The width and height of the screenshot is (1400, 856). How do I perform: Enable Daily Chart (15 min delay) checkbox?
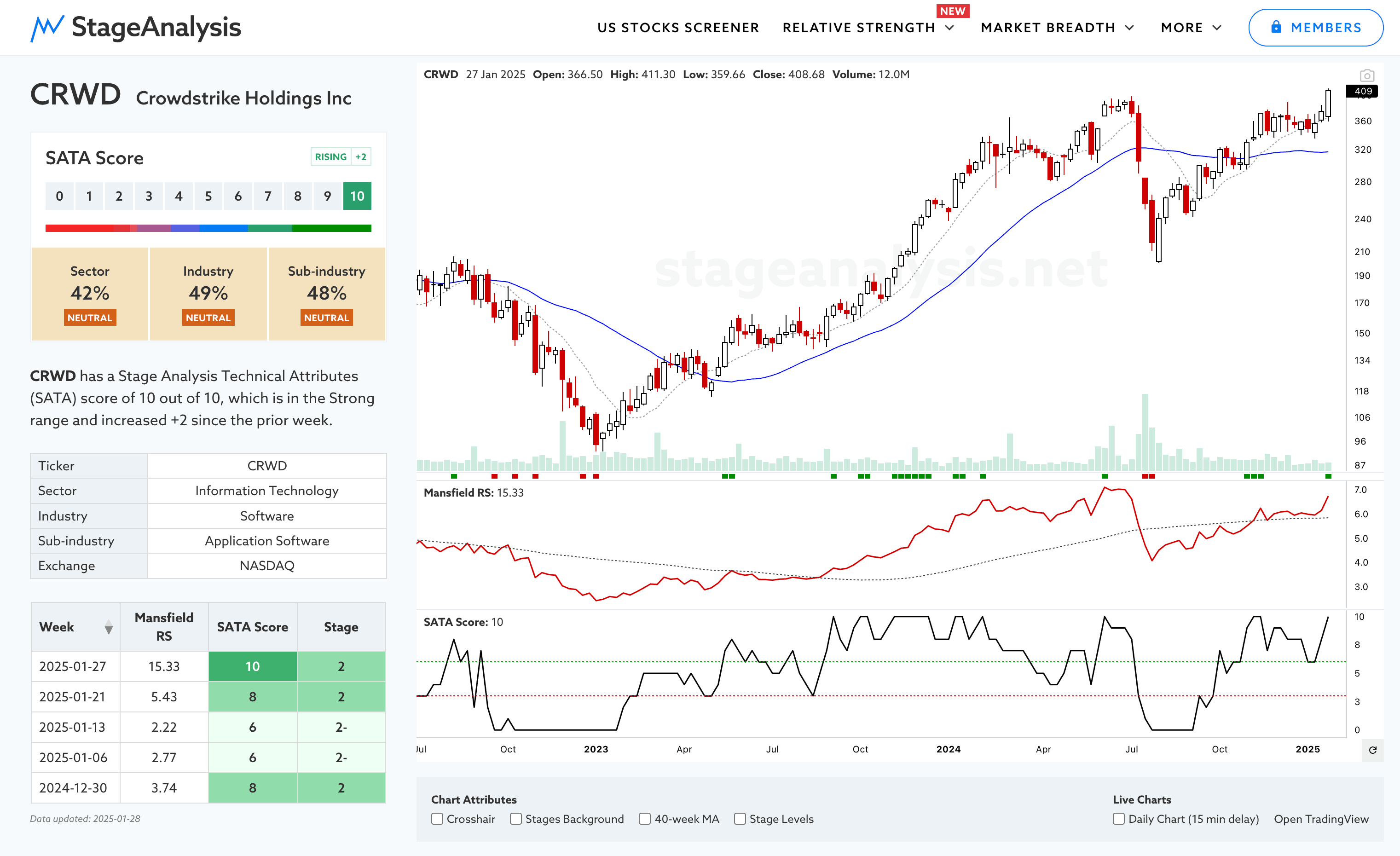point(1118,819)
